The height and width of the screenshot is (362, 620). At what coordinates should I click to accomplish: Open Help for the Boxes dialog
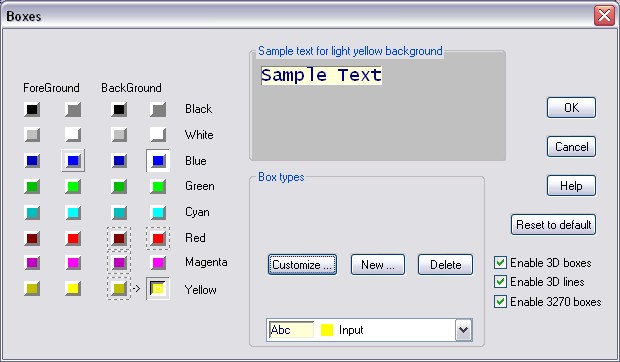[571, 186]
